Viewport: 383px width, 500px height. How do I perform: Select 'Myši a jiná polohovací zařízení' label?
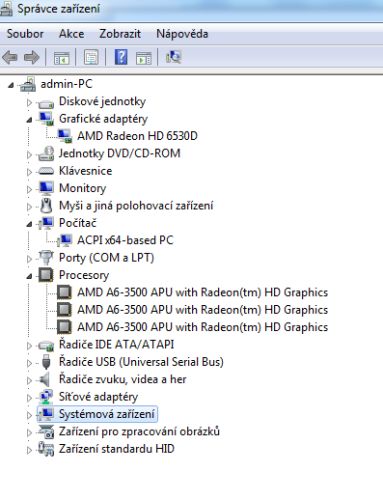point(136,206)
